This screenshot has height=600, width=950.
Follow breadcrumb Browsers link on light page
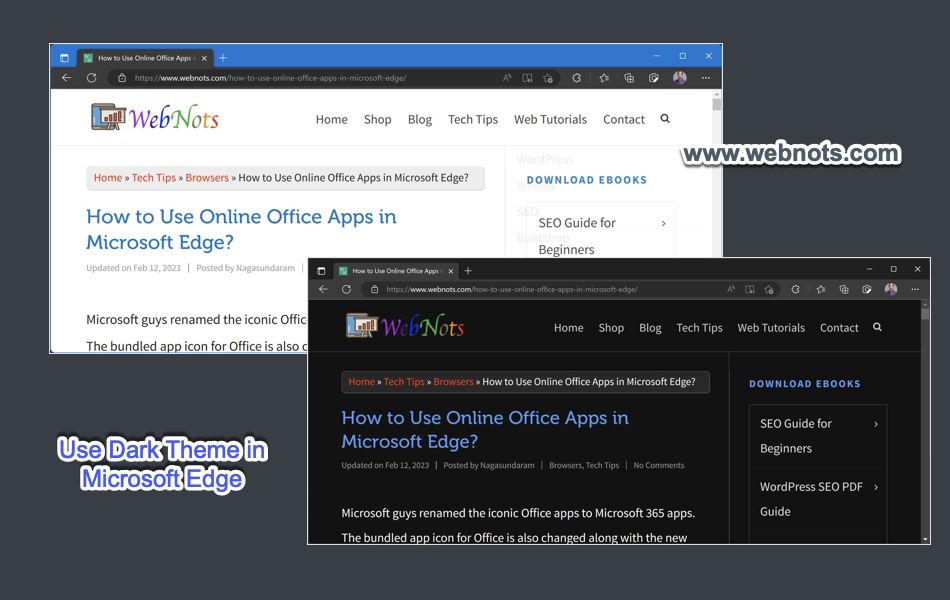pyautogui.click(x=207, y=178)
